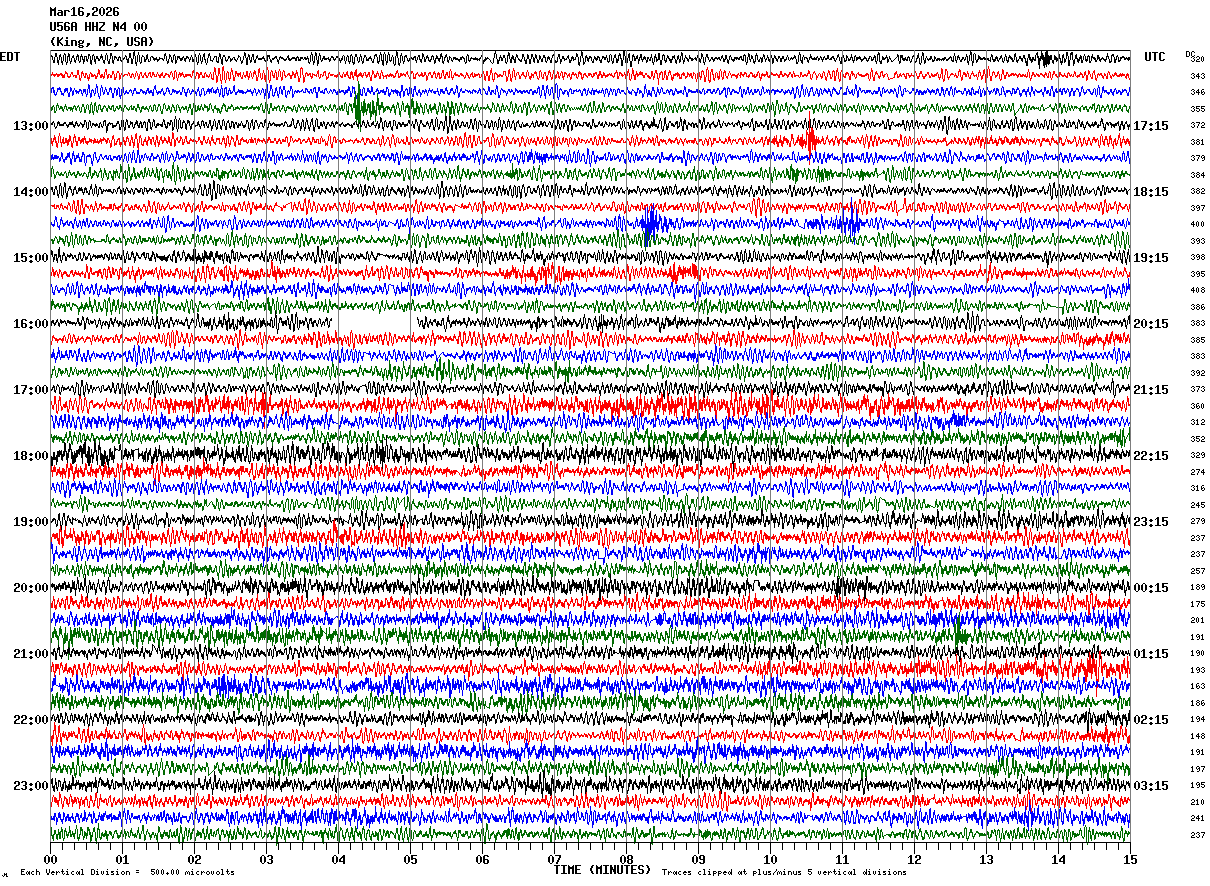Click the DC offset value "392"
Screen dimensions: 1210x886
pos(1197,373)
